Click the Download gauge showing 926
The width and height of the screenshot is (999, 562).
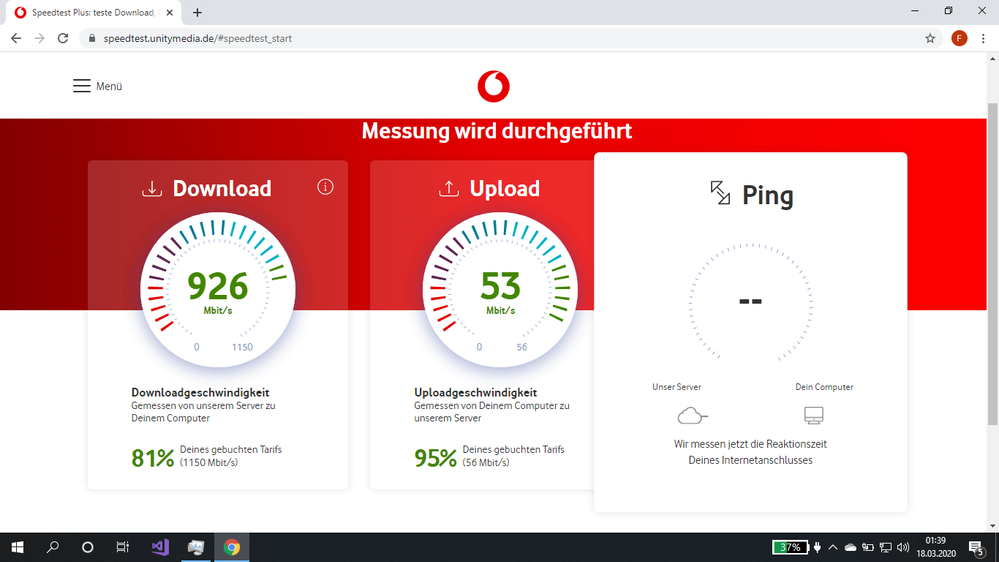click(218, 290)
